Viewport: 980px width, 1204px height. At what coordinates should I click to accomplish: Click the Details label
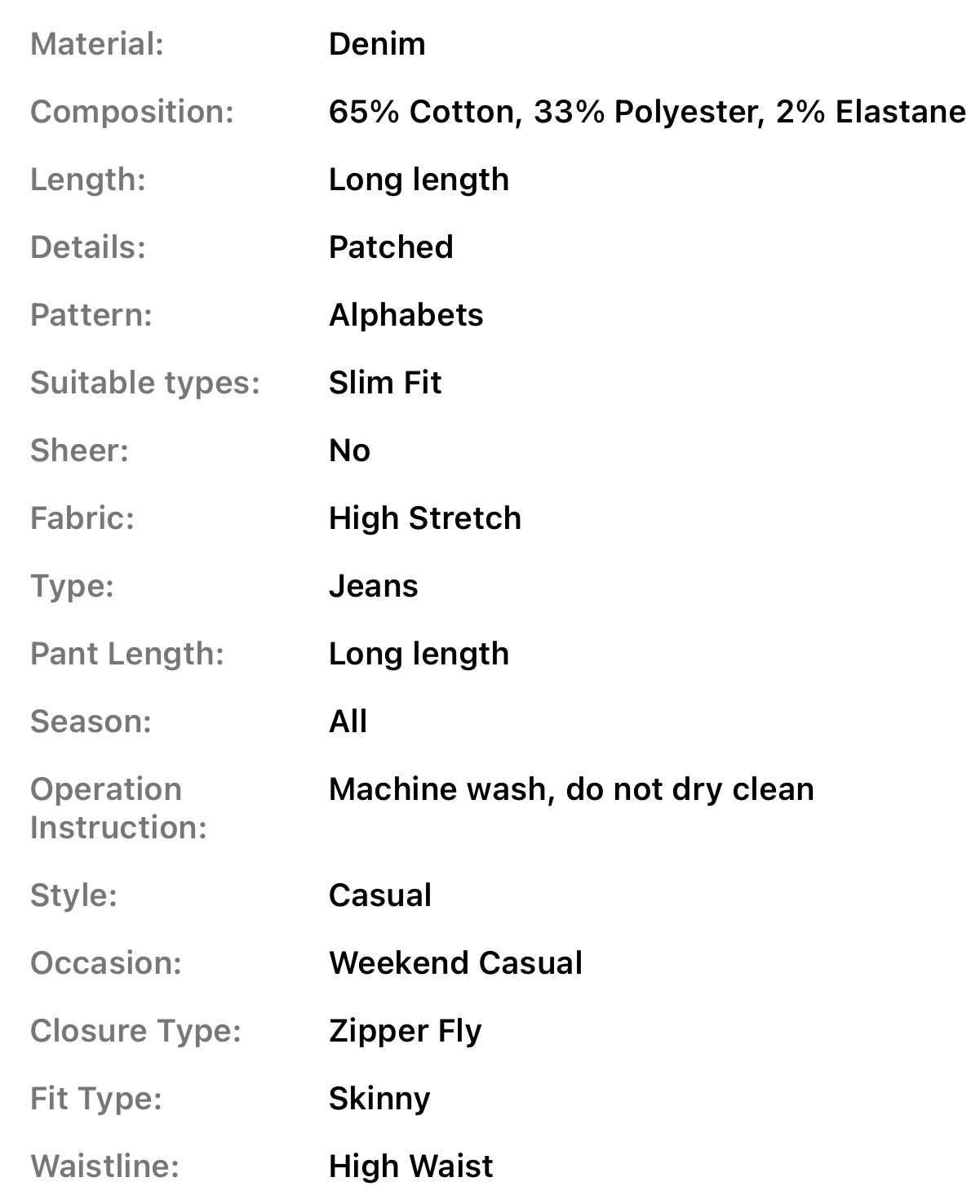(88, 247)
